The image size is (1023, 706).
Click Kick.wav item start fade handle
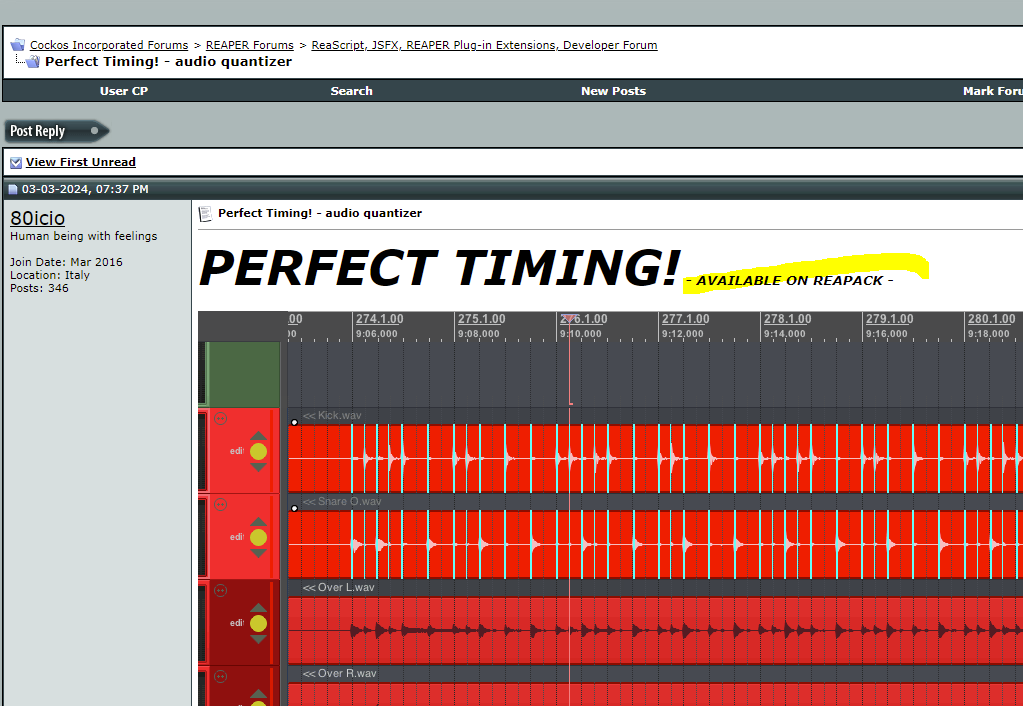click(294, 423)
